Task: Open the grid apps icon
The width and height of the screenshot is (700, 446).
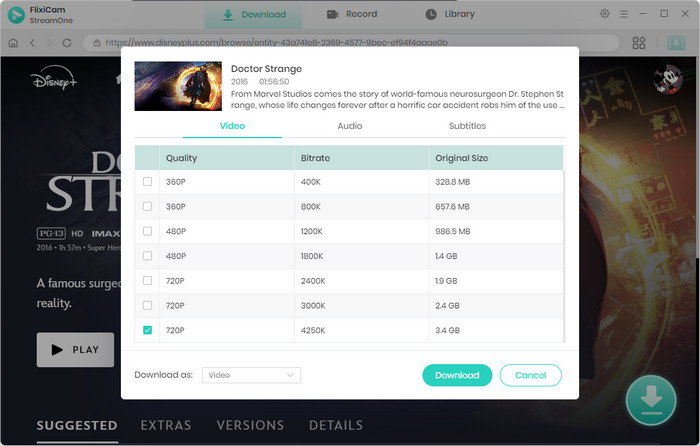Action: [639, 43]
